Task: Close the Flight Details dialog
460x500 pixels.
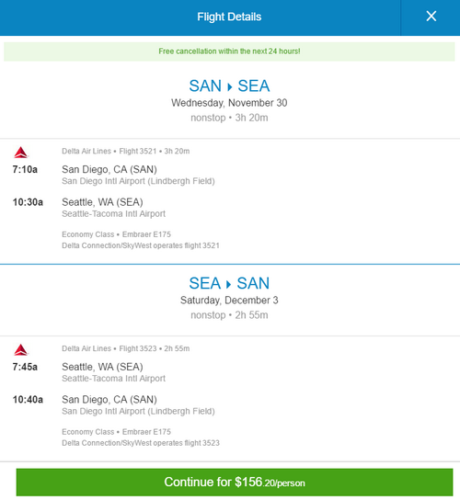Action: point(431,16)
